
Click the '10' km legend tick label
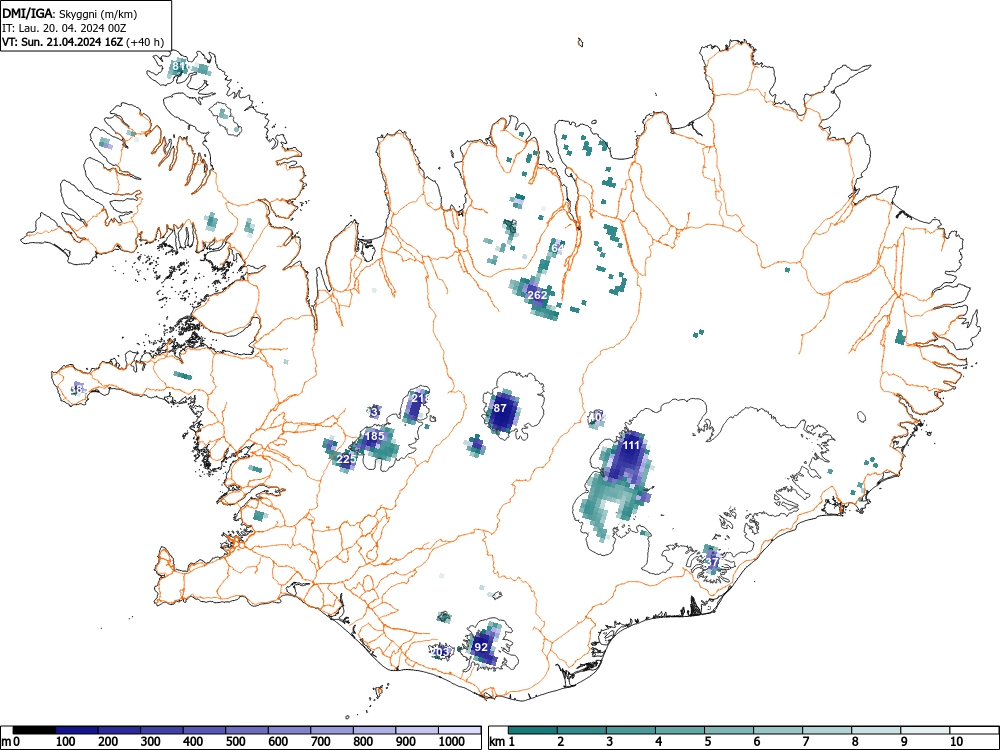(x=956, y=742)
